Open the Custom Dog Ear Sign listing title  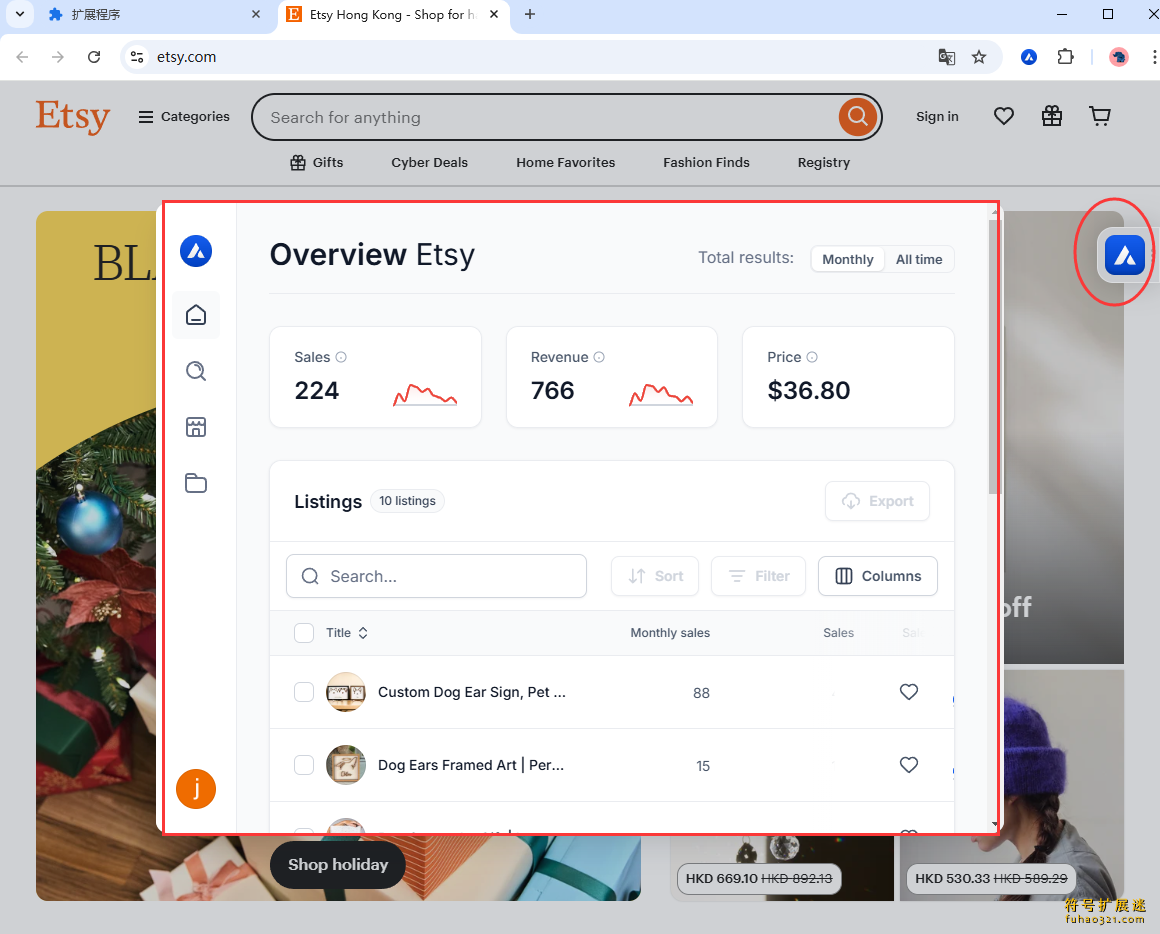tap(472, 692)
